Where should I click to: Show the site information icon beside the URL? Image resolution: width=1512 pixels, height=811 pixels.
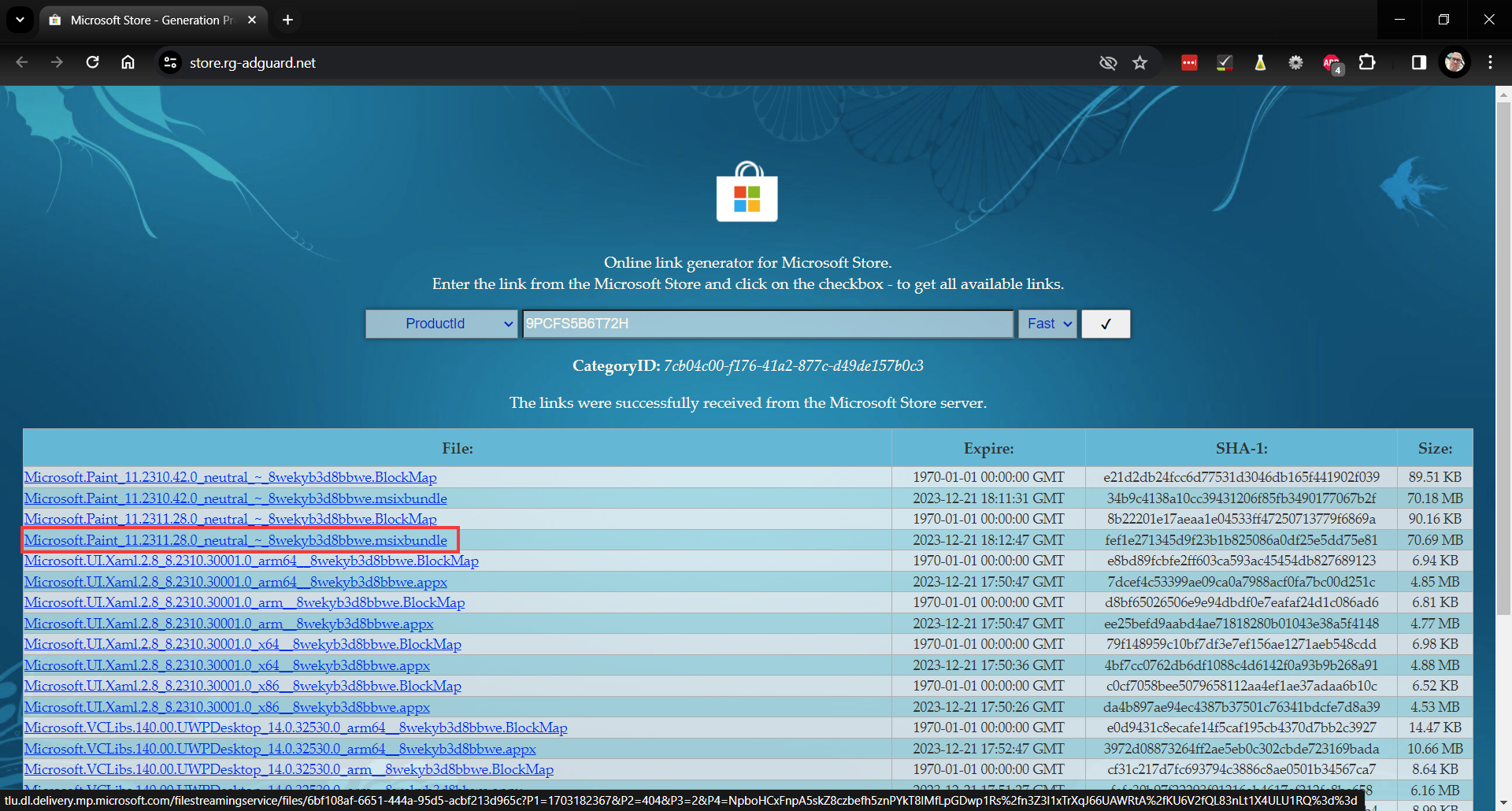[170, 62]
